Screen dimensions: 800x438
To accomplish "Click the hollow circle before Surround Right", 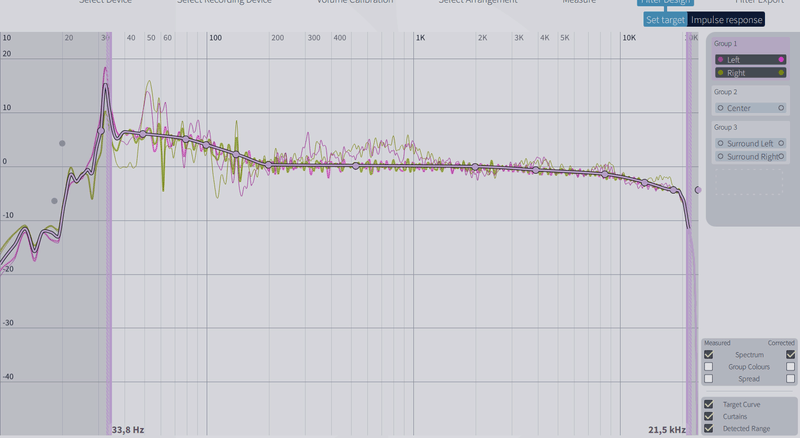I will (x=720, y=157).
